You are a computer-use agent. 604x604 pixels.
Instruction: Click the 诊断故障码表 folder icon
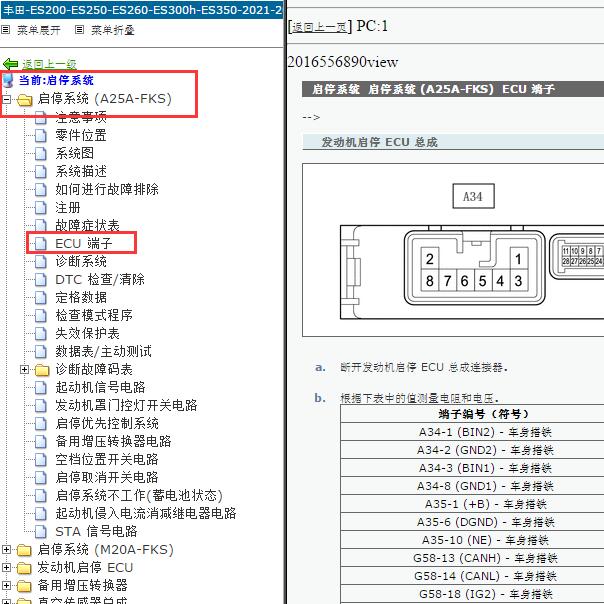pyautogui.click(x=42, y=370)
